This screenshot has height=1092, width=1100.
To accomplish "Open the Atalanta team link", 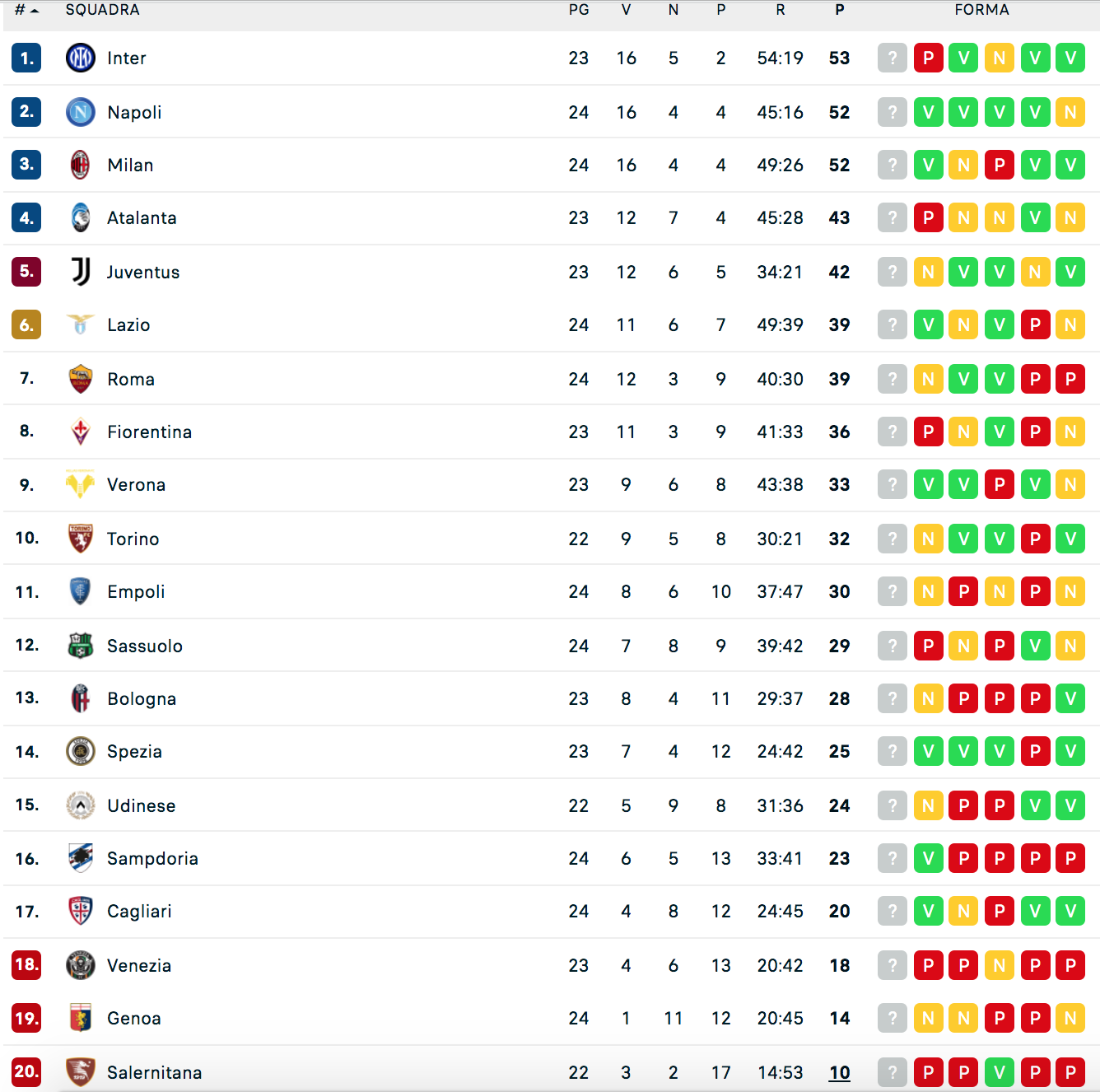I will coord(142,218).
